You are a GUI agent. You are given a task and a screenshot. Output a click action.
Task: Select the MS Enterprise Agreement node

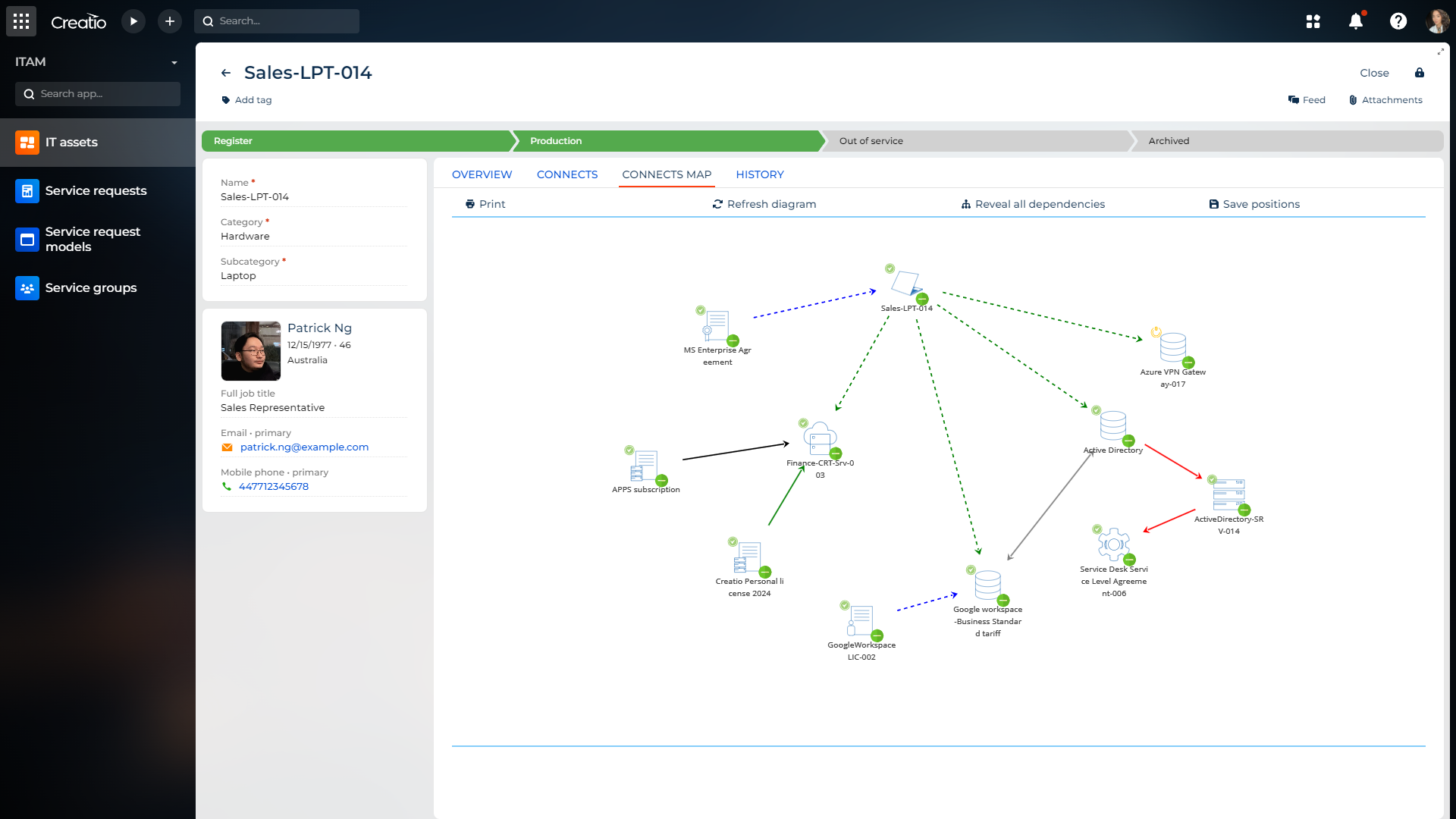[716, 326]
